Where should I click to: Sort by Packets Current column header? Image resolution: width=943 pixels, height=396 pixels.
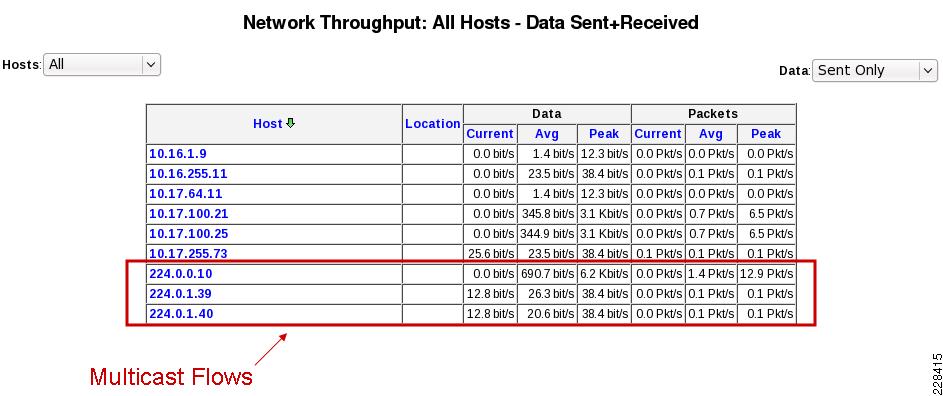point(658,134)
